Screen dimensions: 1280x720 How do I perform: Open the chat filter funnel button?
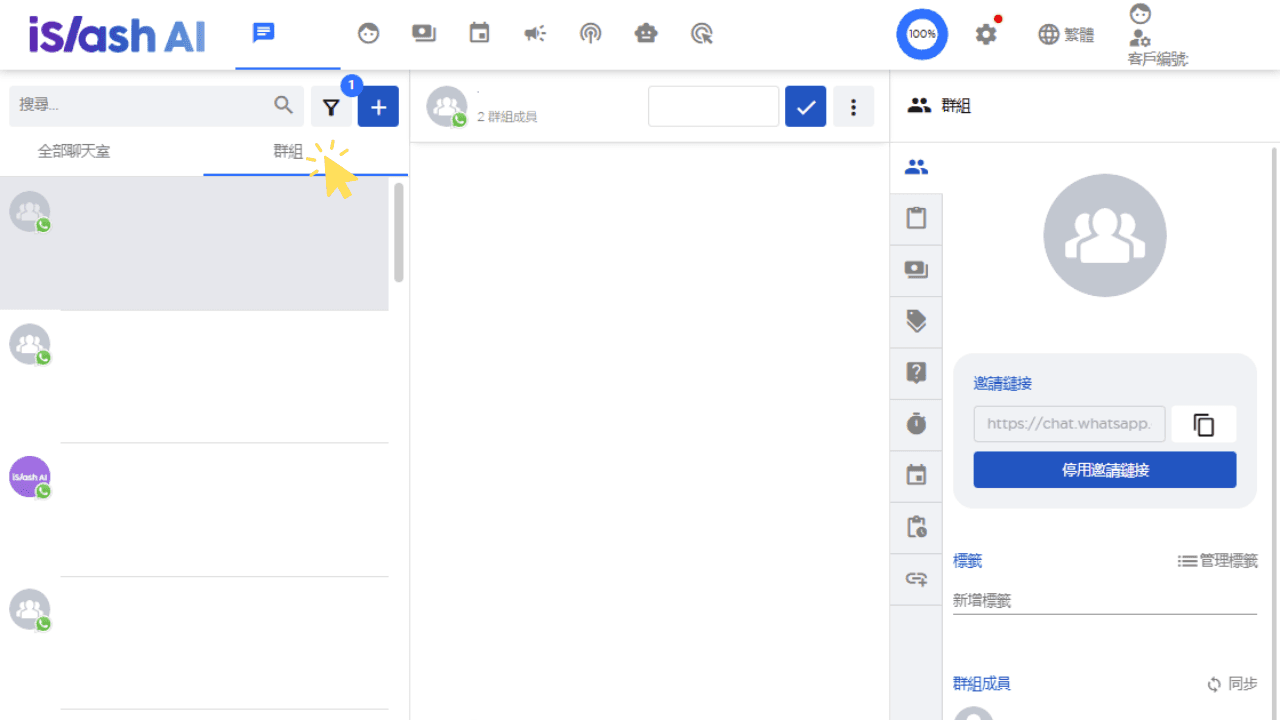pos(332,107)
